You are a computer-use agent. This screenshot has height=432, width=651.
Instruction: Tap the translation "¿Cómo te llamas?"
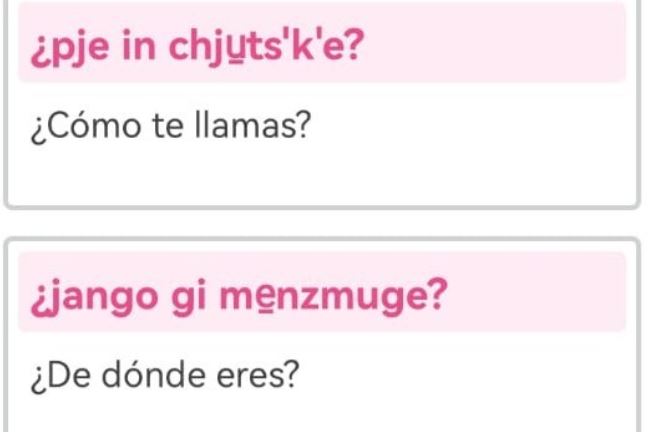pos(171,126)
